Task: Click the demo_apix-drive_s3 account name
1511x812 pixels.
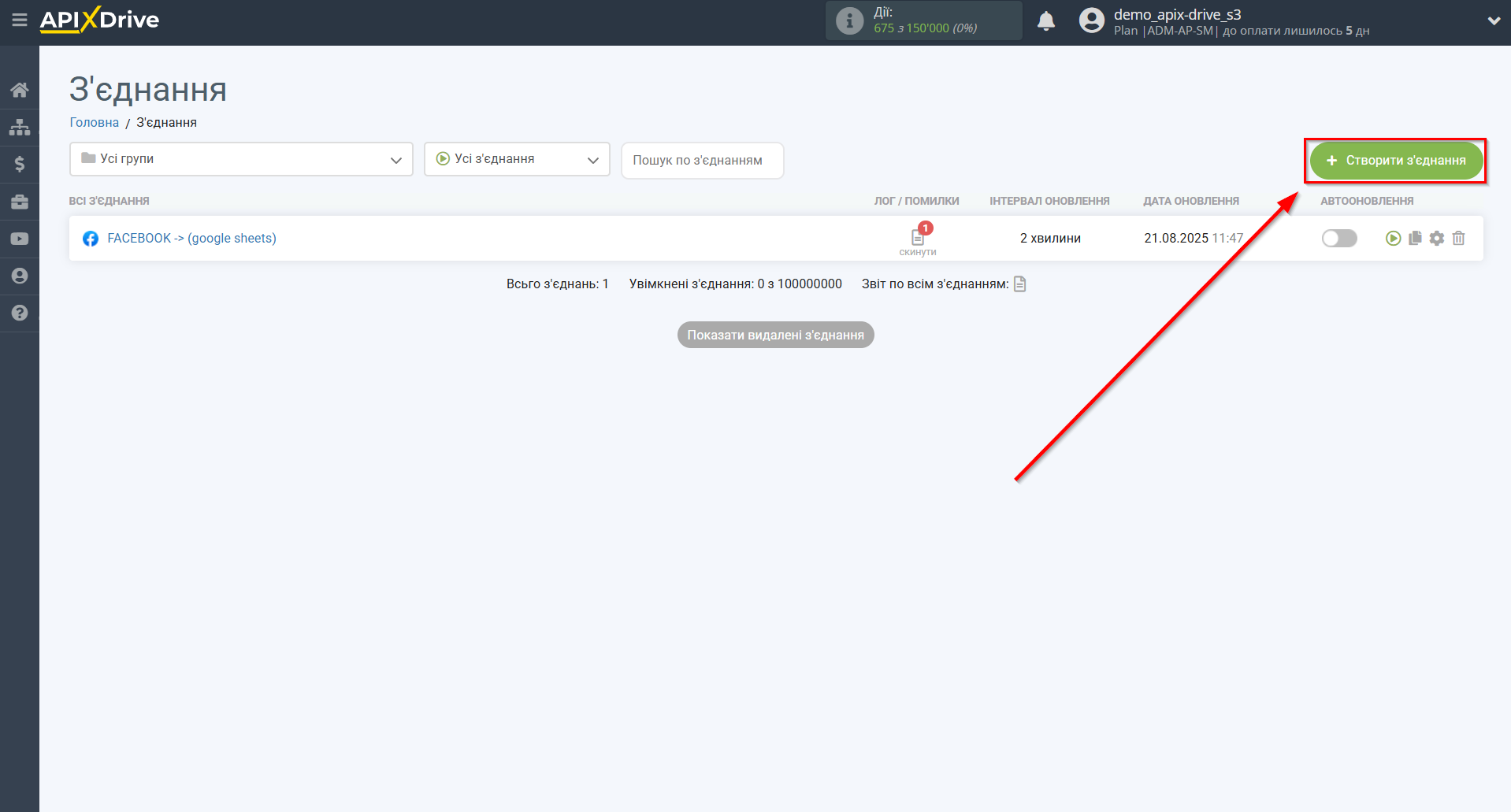Action: [x=1177, y=14]
